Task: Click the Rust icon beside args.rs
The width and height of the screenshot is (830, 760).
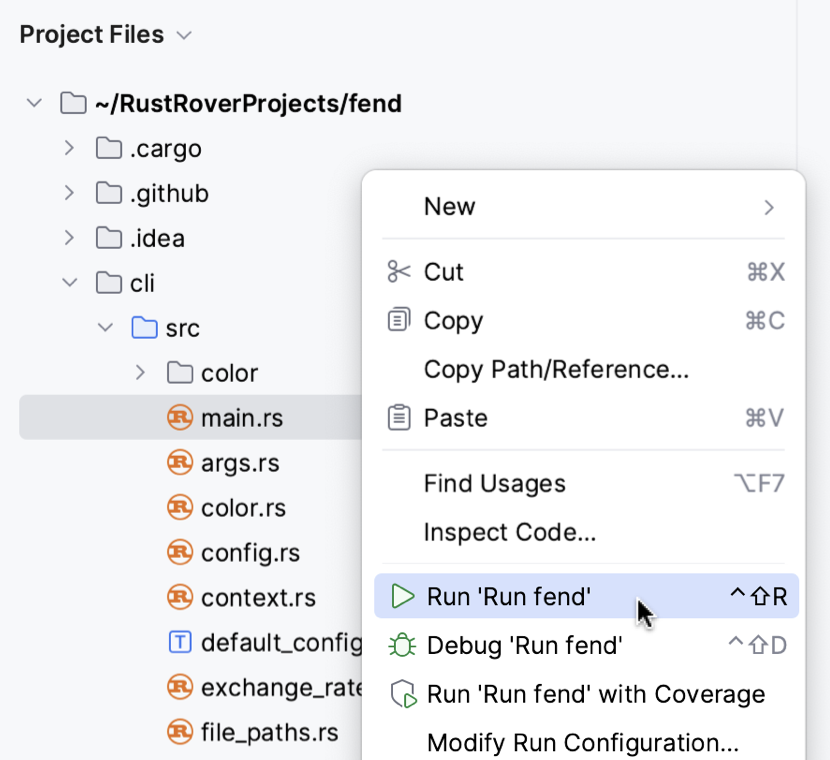Action: (178, 462)
